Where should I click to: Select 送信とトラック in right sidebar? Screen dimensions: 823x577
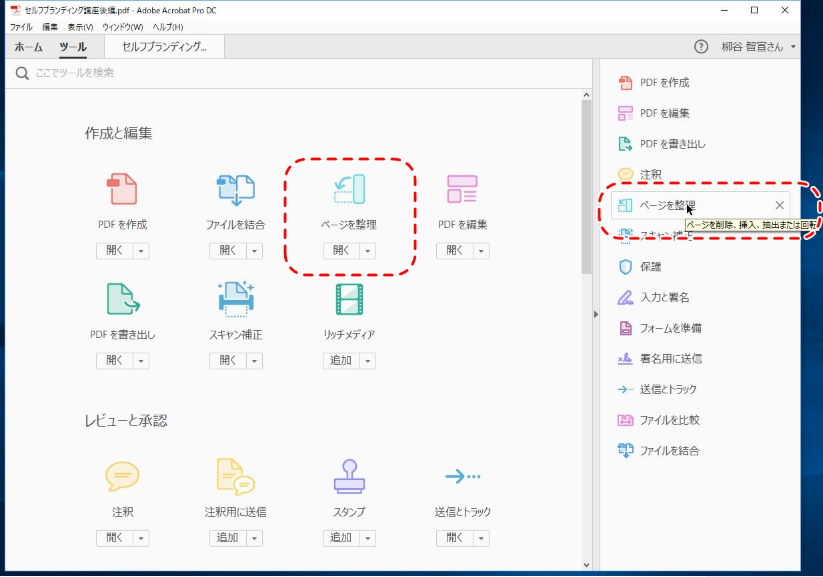click(657, 389)
